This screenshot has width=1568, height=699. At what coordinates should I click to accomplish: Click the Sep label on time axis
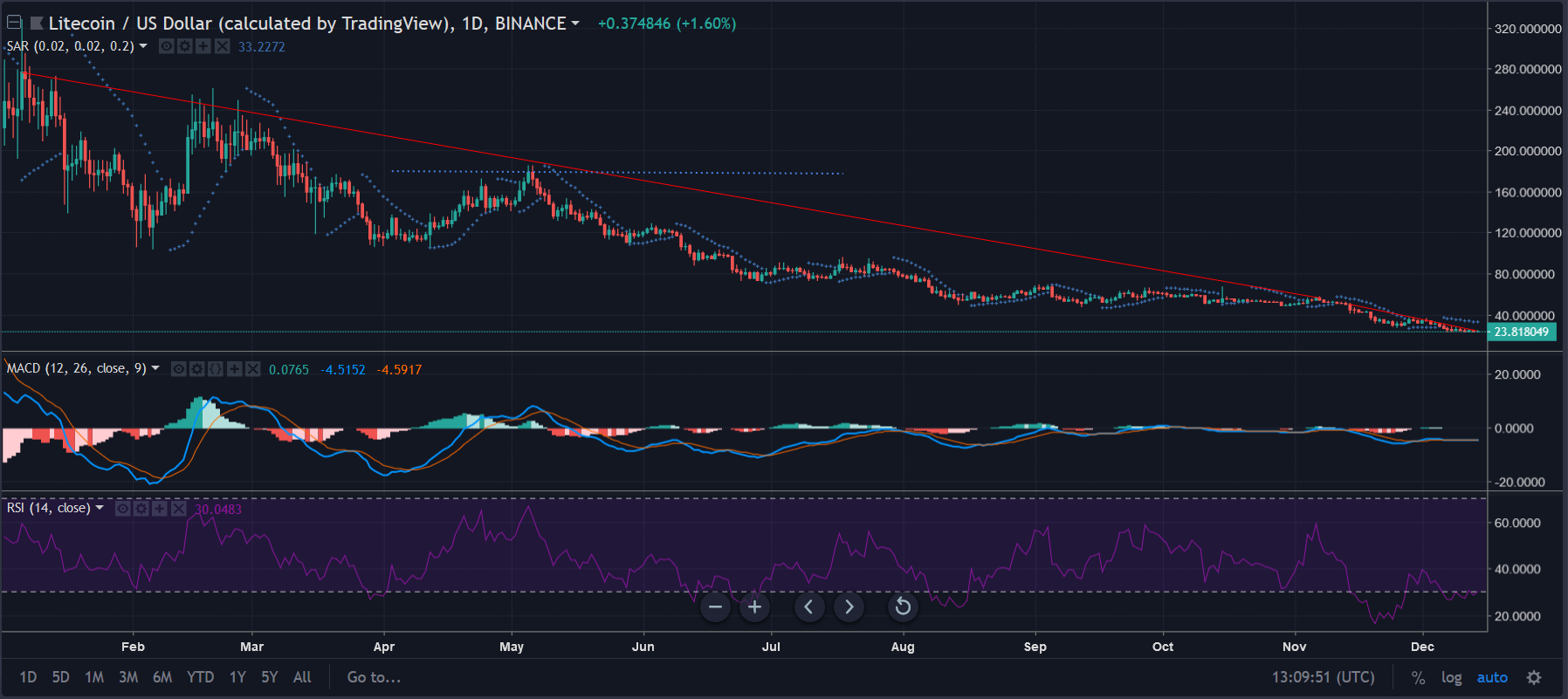(x=1035, y=647)
